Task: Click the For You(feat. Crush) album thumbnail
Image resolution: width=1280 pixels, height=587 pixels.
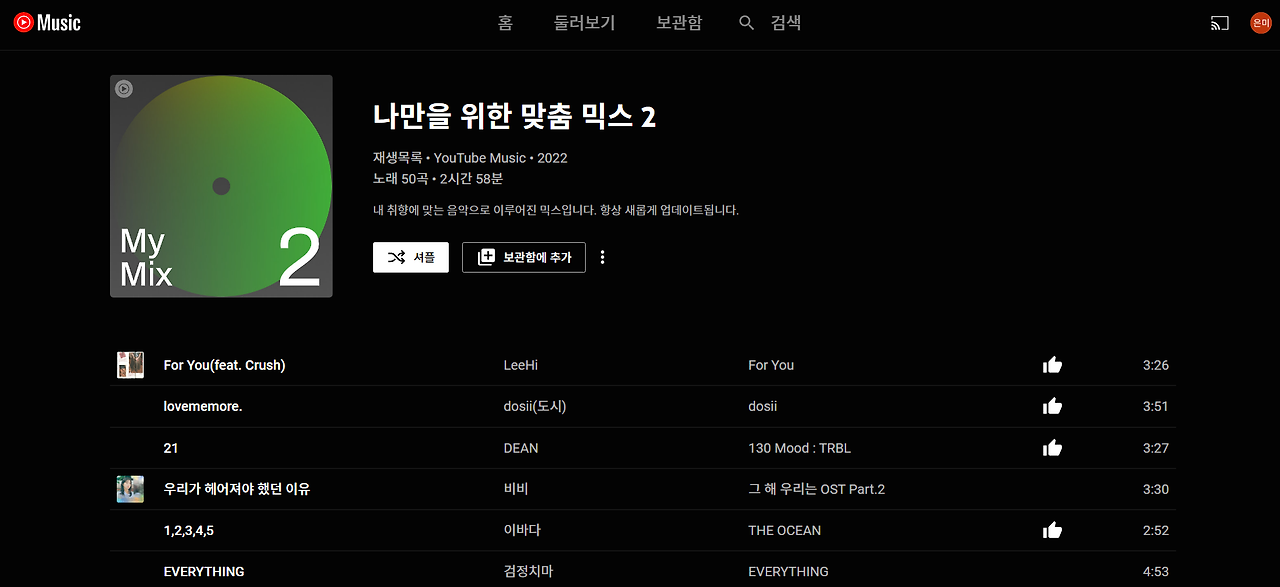Action: tap(130, 365)
